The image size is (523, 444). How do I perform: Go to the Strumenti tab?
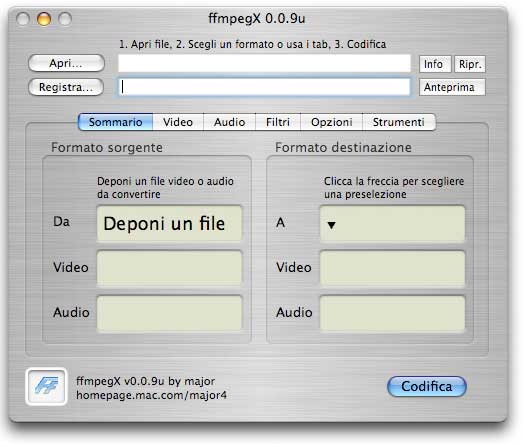(399, 122)
